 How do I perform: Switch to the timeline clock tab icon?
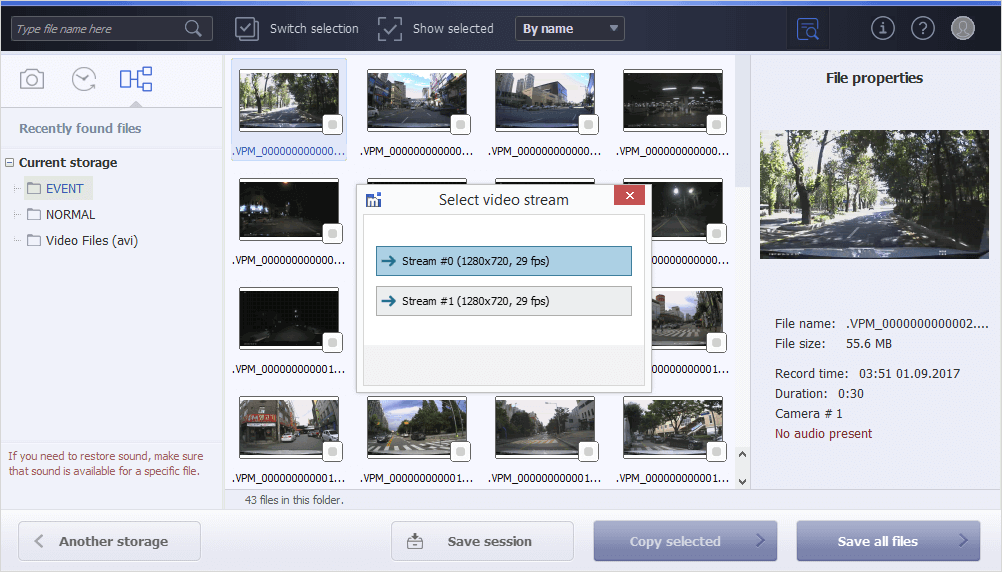click(x=84, y=79)
